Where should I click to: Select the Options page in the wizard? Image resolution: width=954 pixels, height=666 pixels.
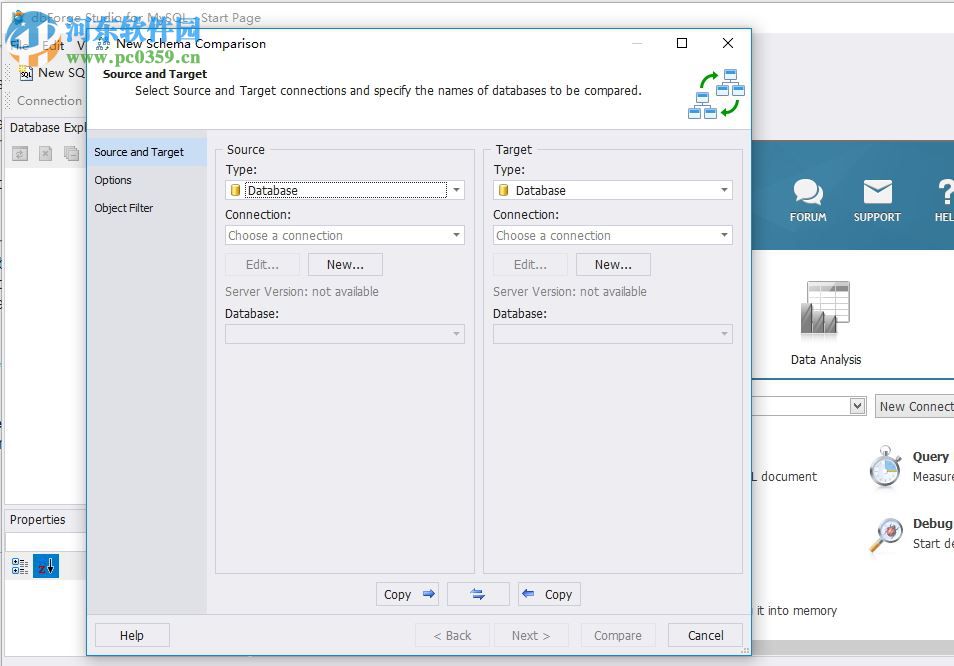coord(113,180)
